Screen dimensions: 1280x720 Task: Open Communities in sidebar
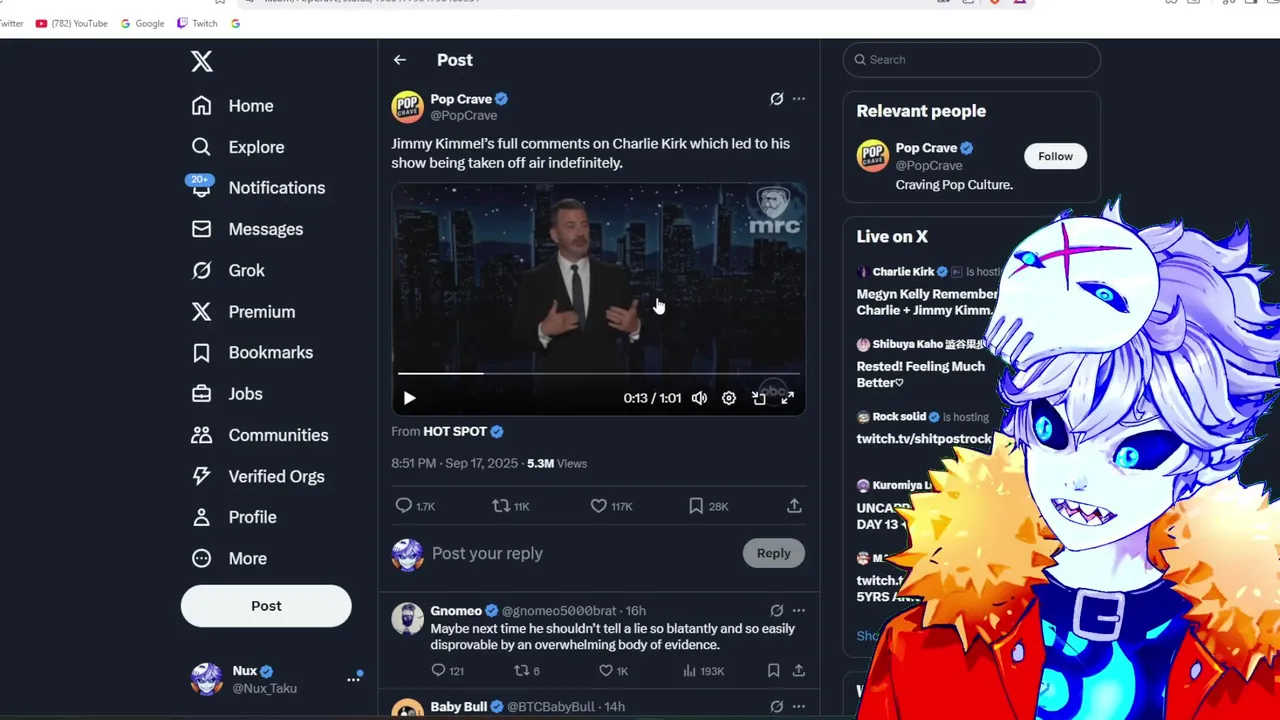[x=259, y=435]
